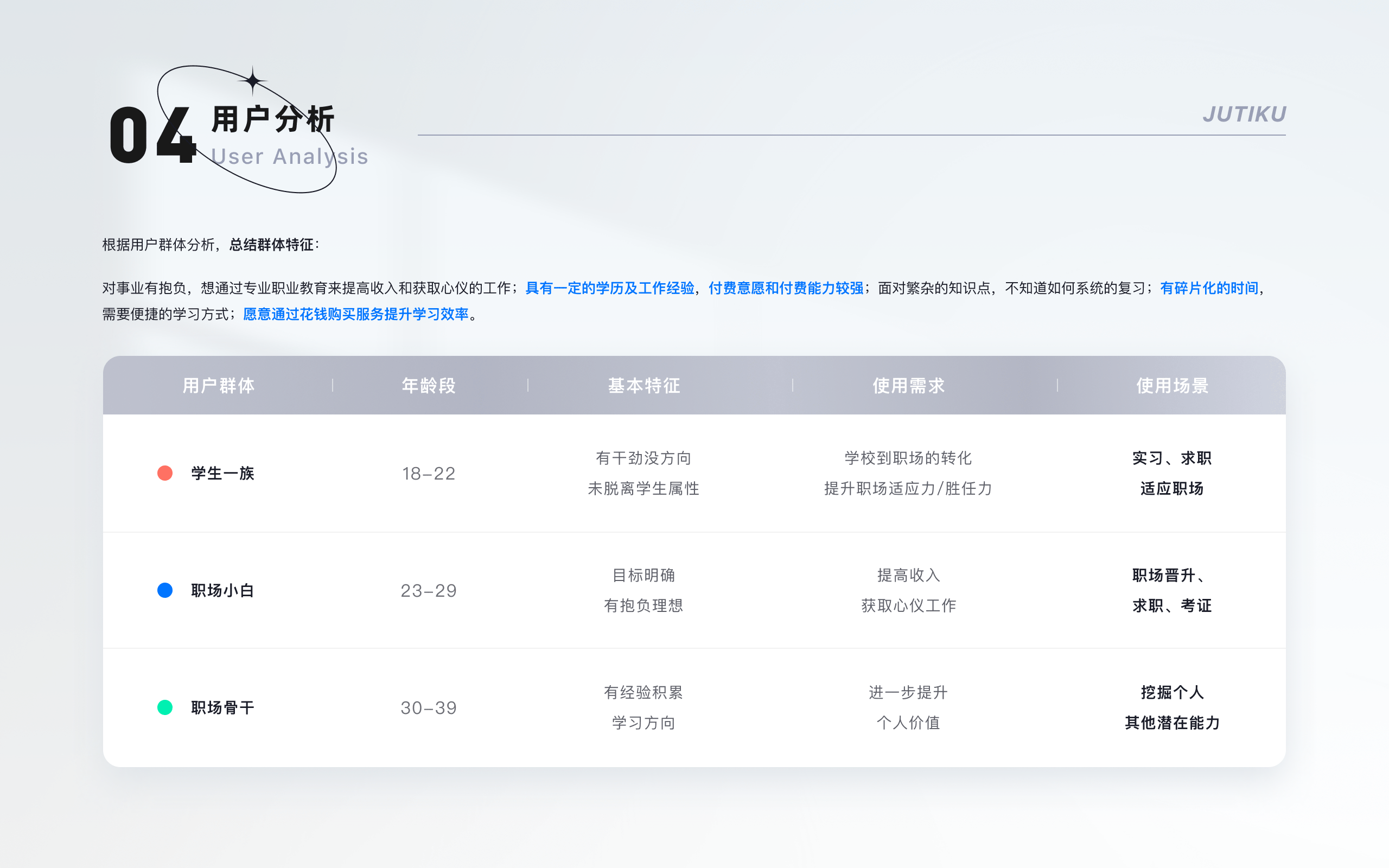Click the blue 具有一定的学历及工作经验 phrase

[609, 288]
